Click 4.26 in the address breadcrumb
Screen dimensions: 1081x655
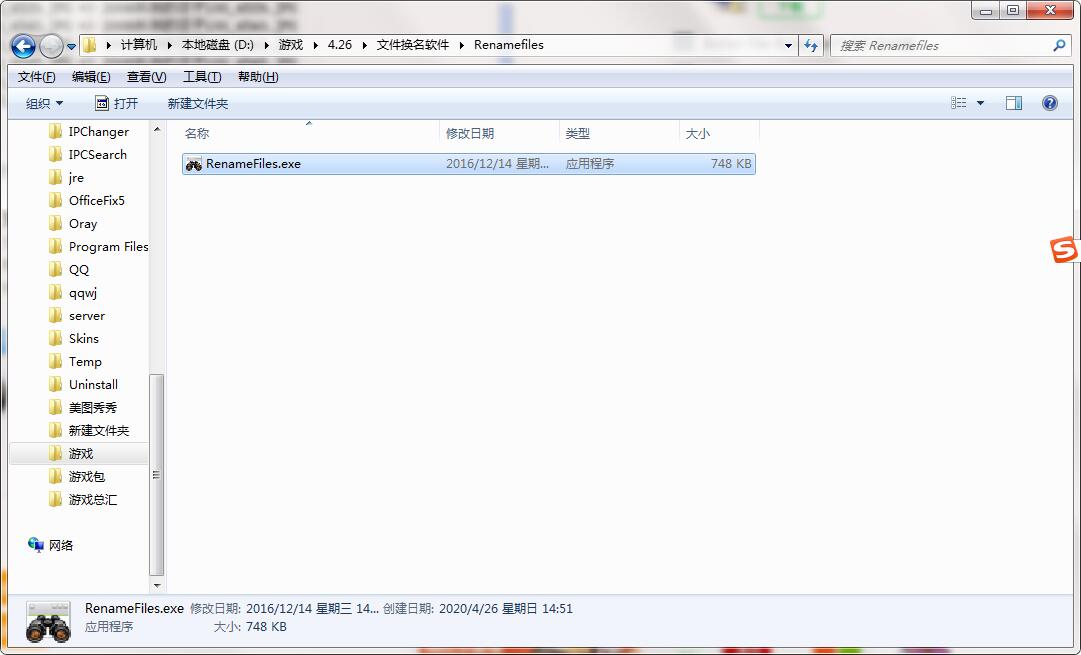(x=339, y=45)
